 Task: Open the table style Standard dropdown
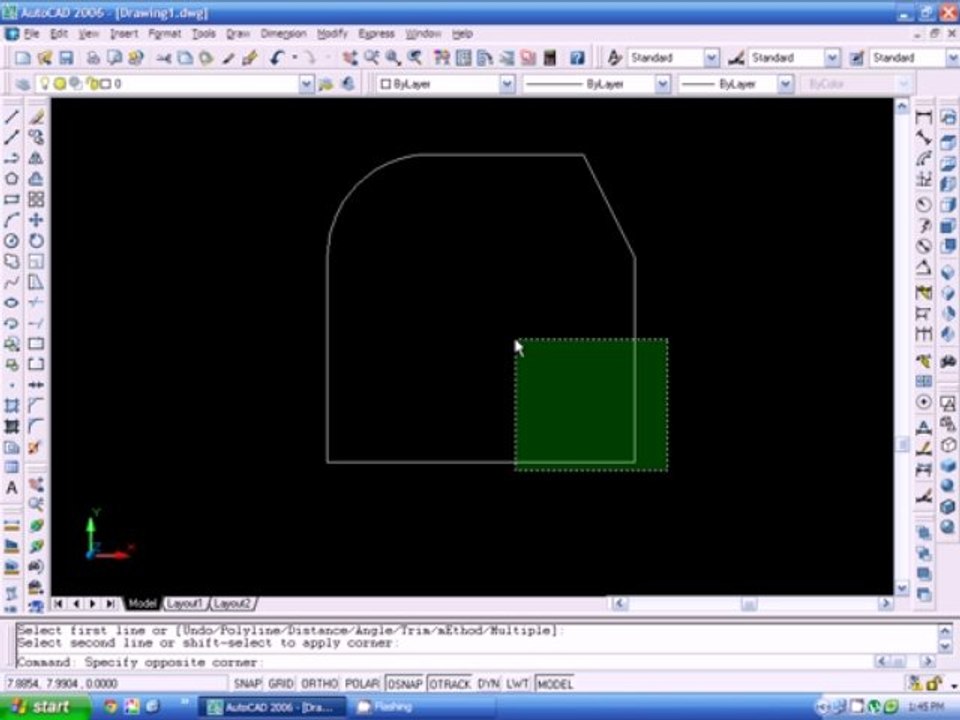coord(953,58)
